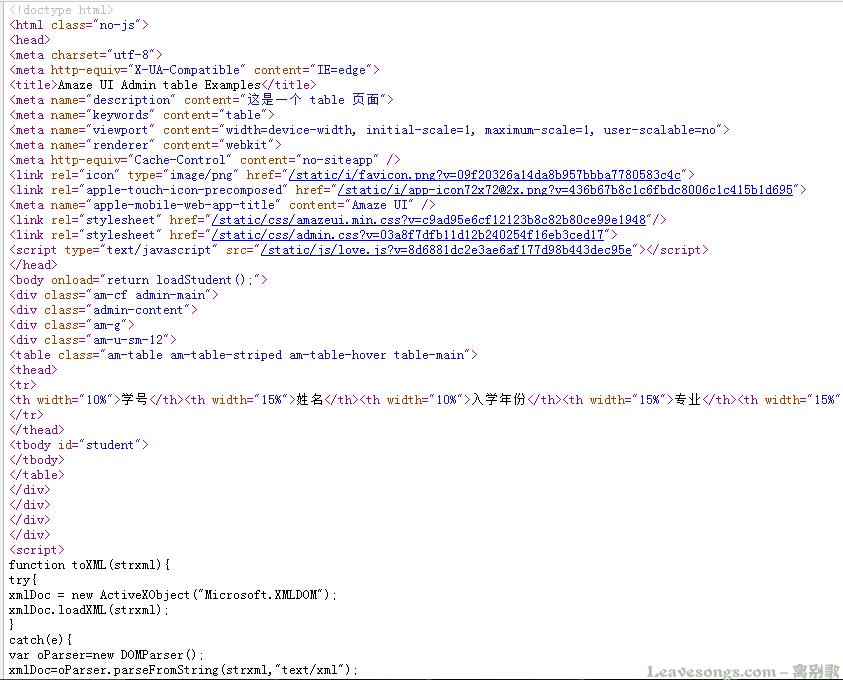Image resolution: width=843 pixels, height=680 pixels.
Task: Click the th width 学号 header line
Action: 425,400
